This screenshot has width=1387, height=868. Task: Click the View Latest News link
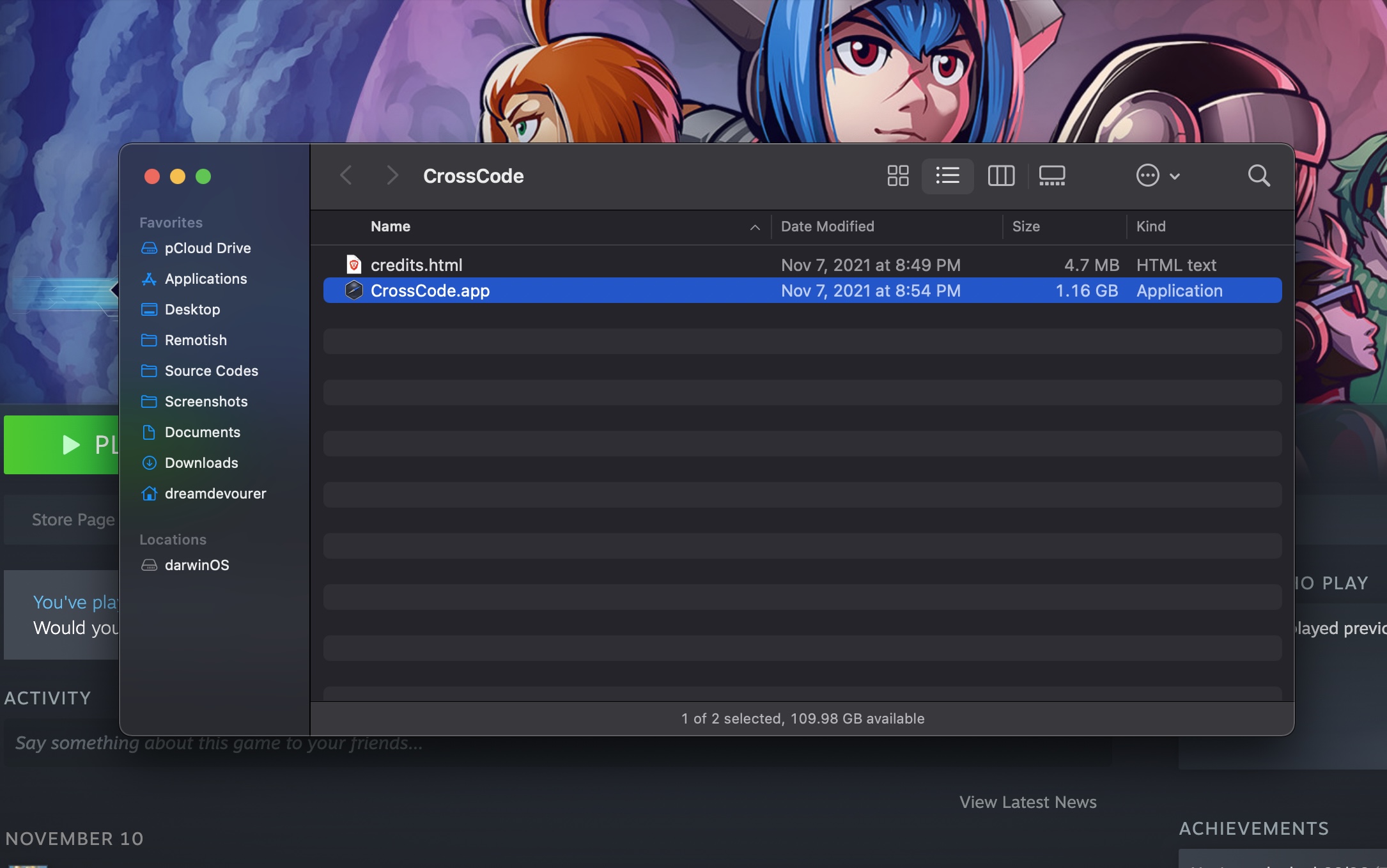click(x=1027, y=802)
